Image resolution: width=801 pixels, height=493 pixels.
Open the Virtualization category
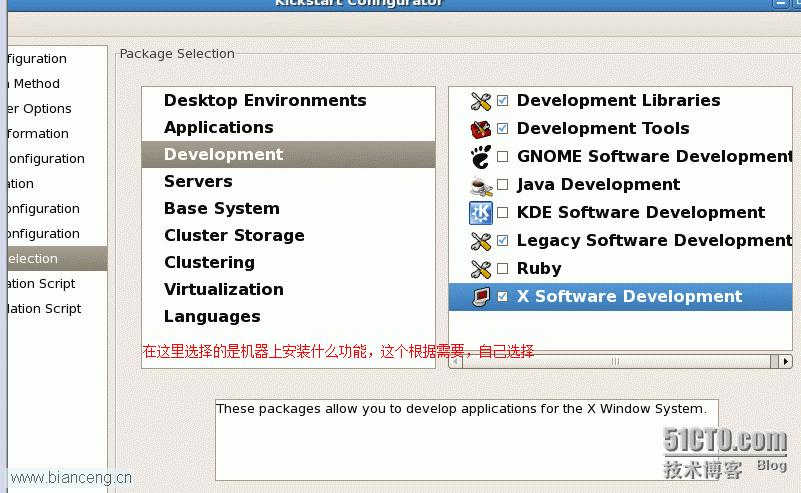(289, 290)
